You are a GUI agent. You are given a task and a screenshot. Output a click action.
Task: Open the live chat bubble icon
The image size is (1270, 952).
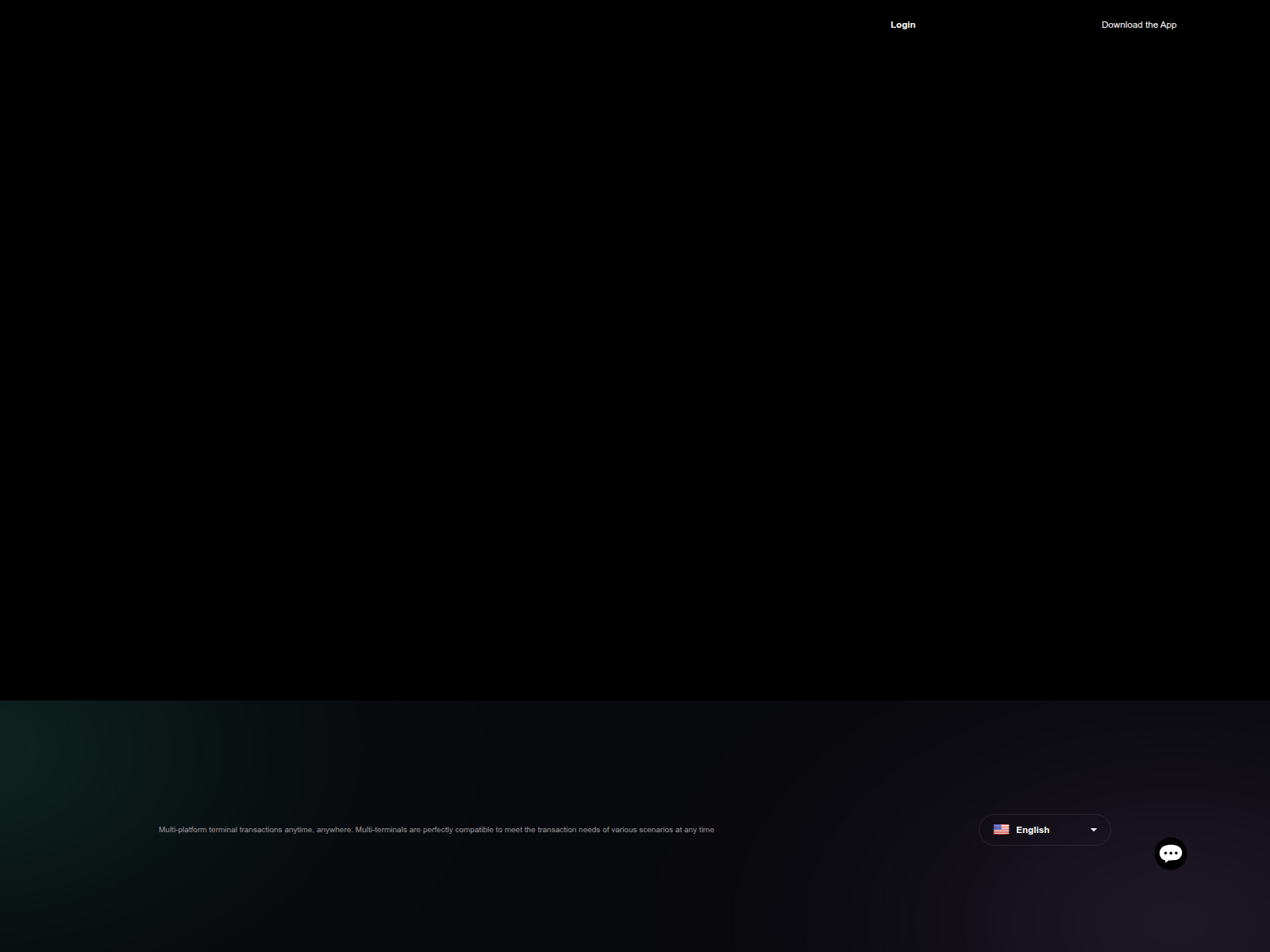[1170, 854]
